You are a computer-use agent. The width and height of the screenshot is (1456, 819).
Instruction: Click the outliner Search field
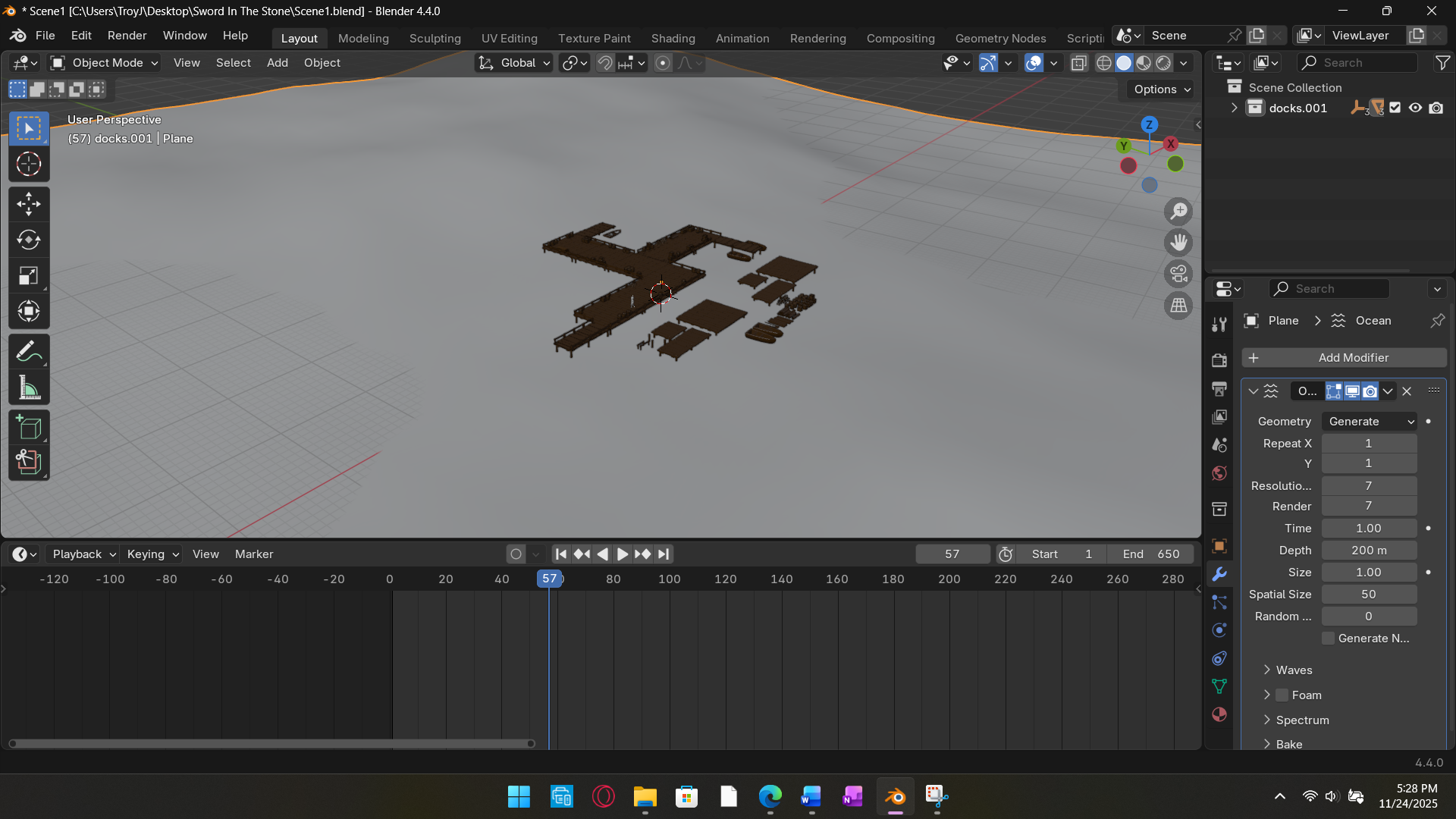tap(1357, 63)
